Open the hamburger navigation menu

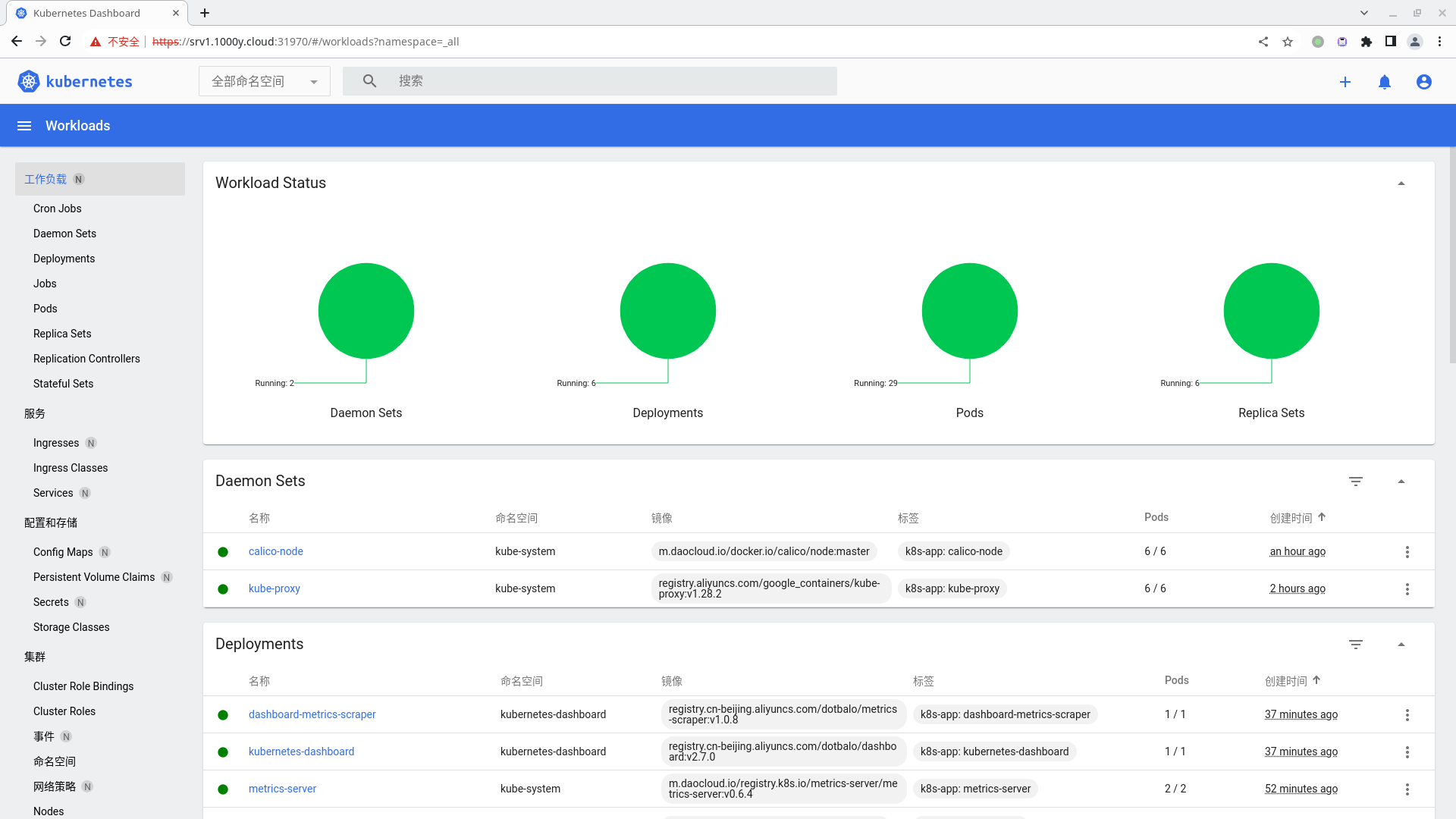(x=24, y=126)
